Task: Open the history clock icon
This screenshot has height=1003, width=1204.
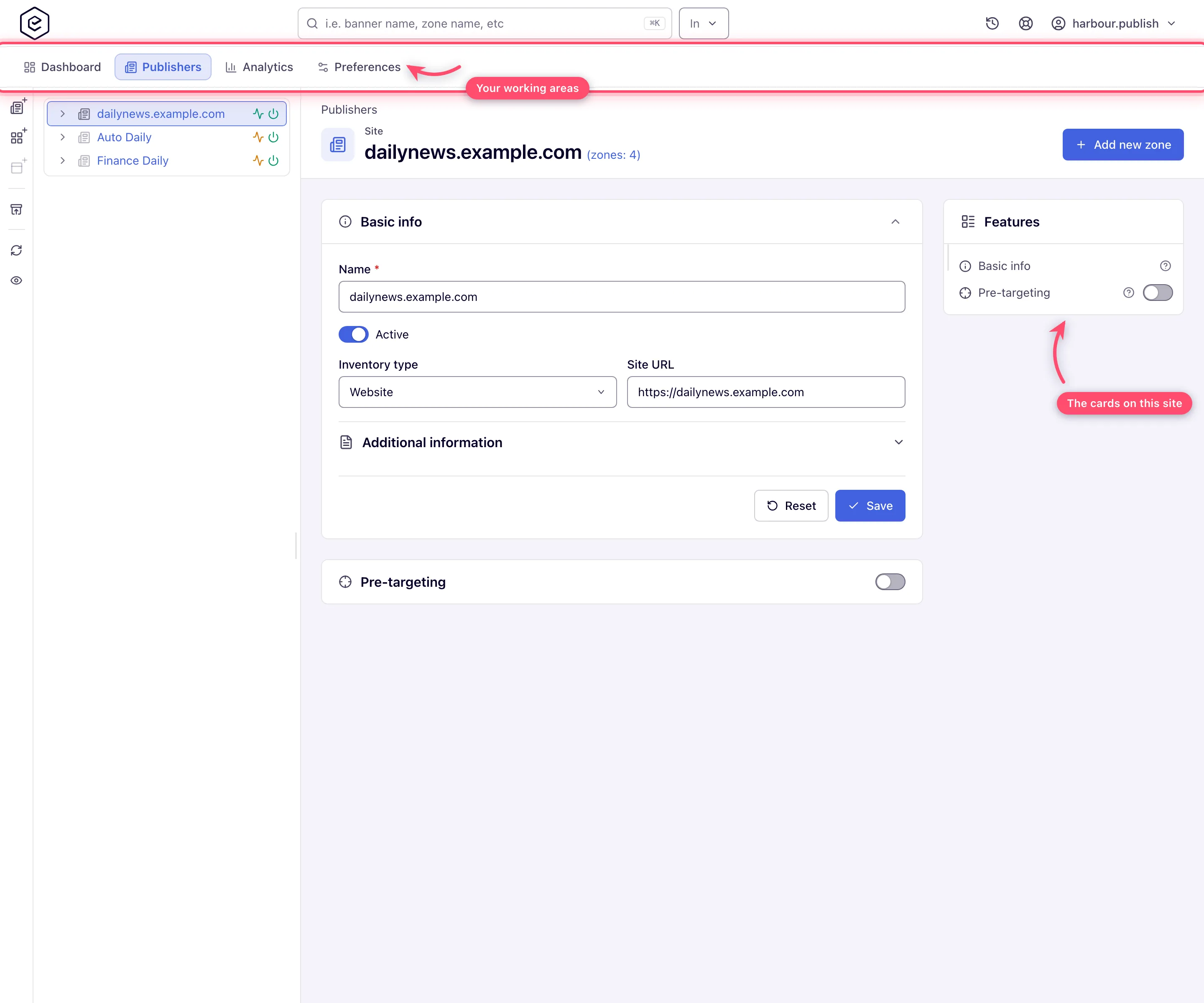Action: coord(992,23)
